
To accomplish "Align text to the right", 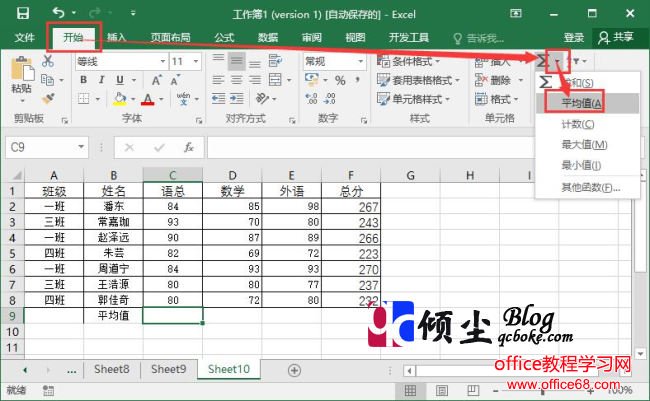I will click(x=255, y=80).
